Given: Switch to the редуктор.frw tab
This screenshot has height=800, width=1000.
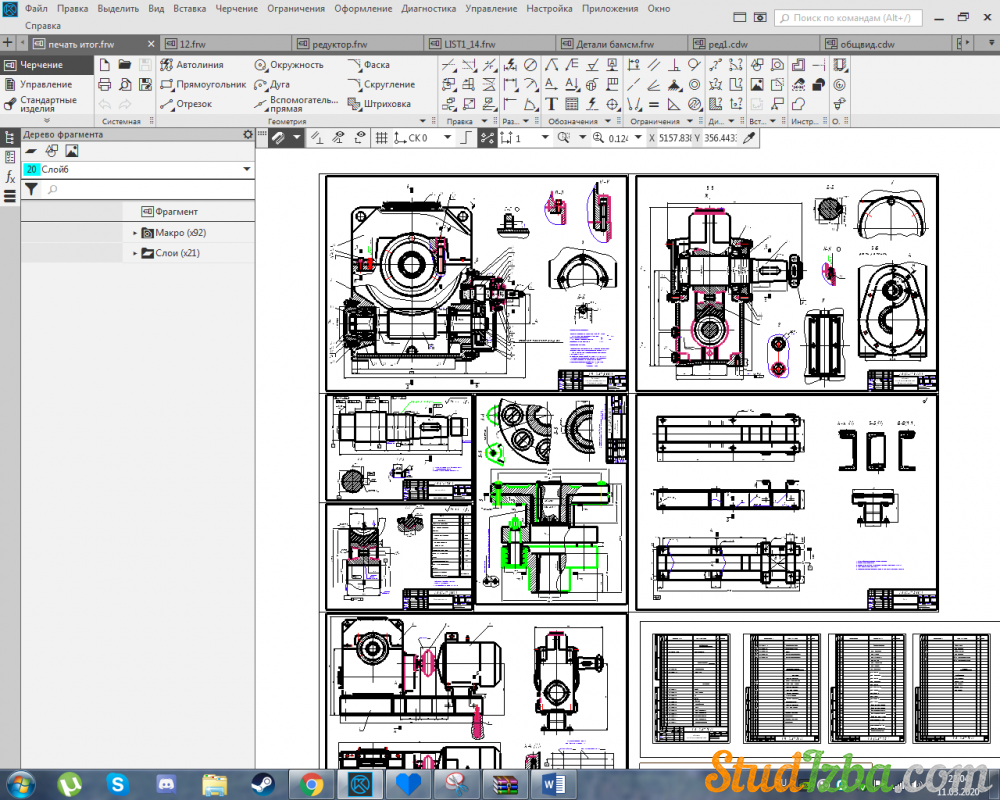Looking at the screenshot, I should click(x=342, y=44).
